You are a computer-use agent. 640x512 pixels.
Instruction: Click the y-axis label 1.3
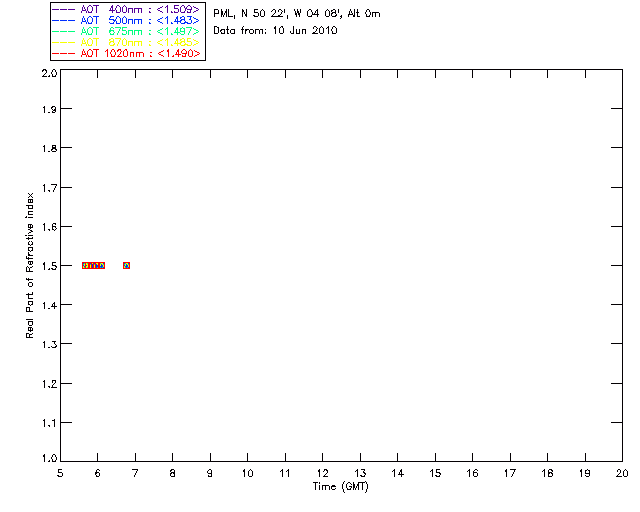49,344
